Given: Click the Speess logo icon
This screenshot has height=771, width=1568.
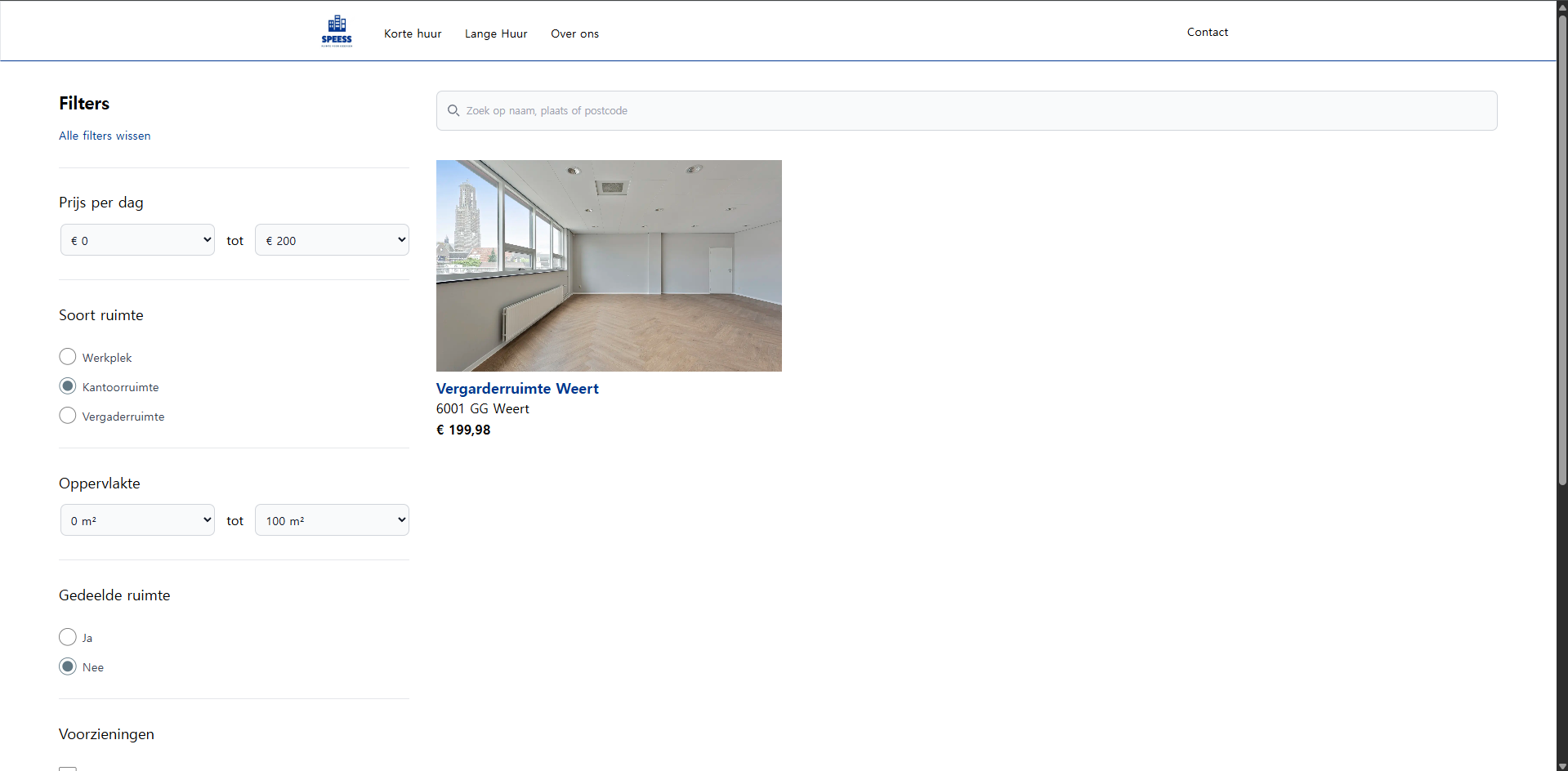Looking at the screenshot, I should pyautogui.click(x=337, y=31).
